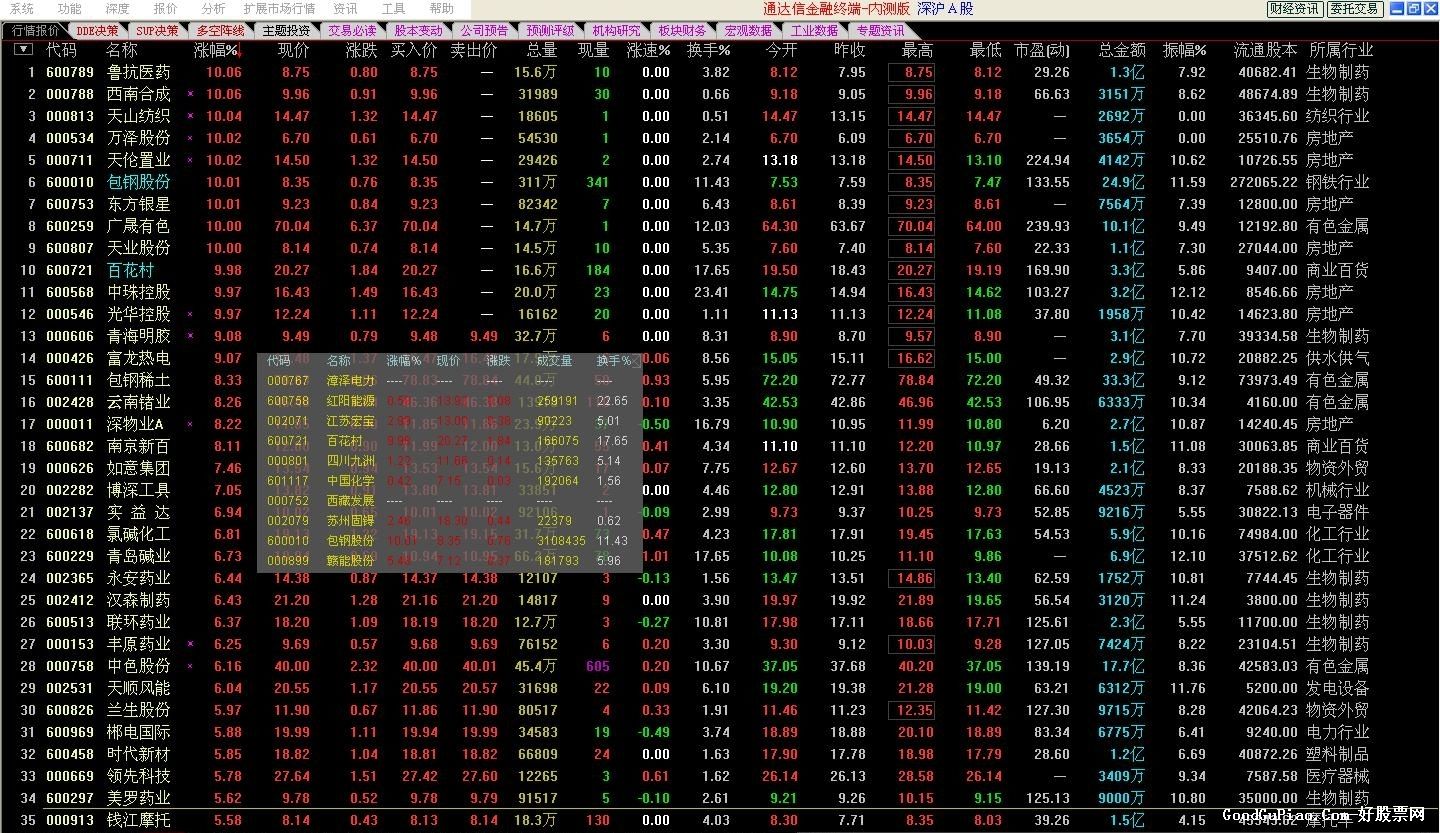Switch to the 工业数据 tab
This screenshot has height=833, width=1440.
point(814,31)
